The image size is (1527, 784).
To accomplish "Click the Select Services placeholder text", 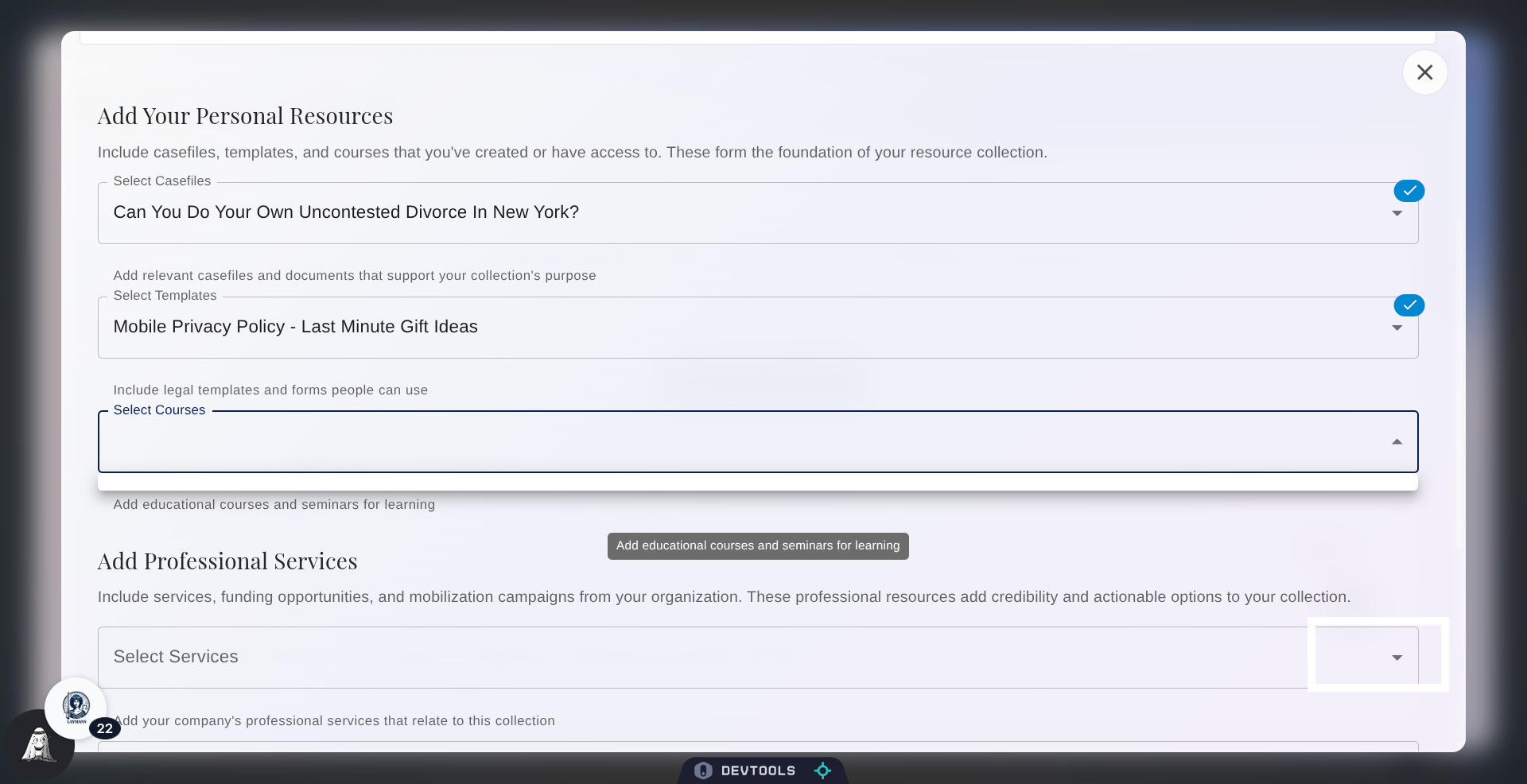I will [176, 657].
